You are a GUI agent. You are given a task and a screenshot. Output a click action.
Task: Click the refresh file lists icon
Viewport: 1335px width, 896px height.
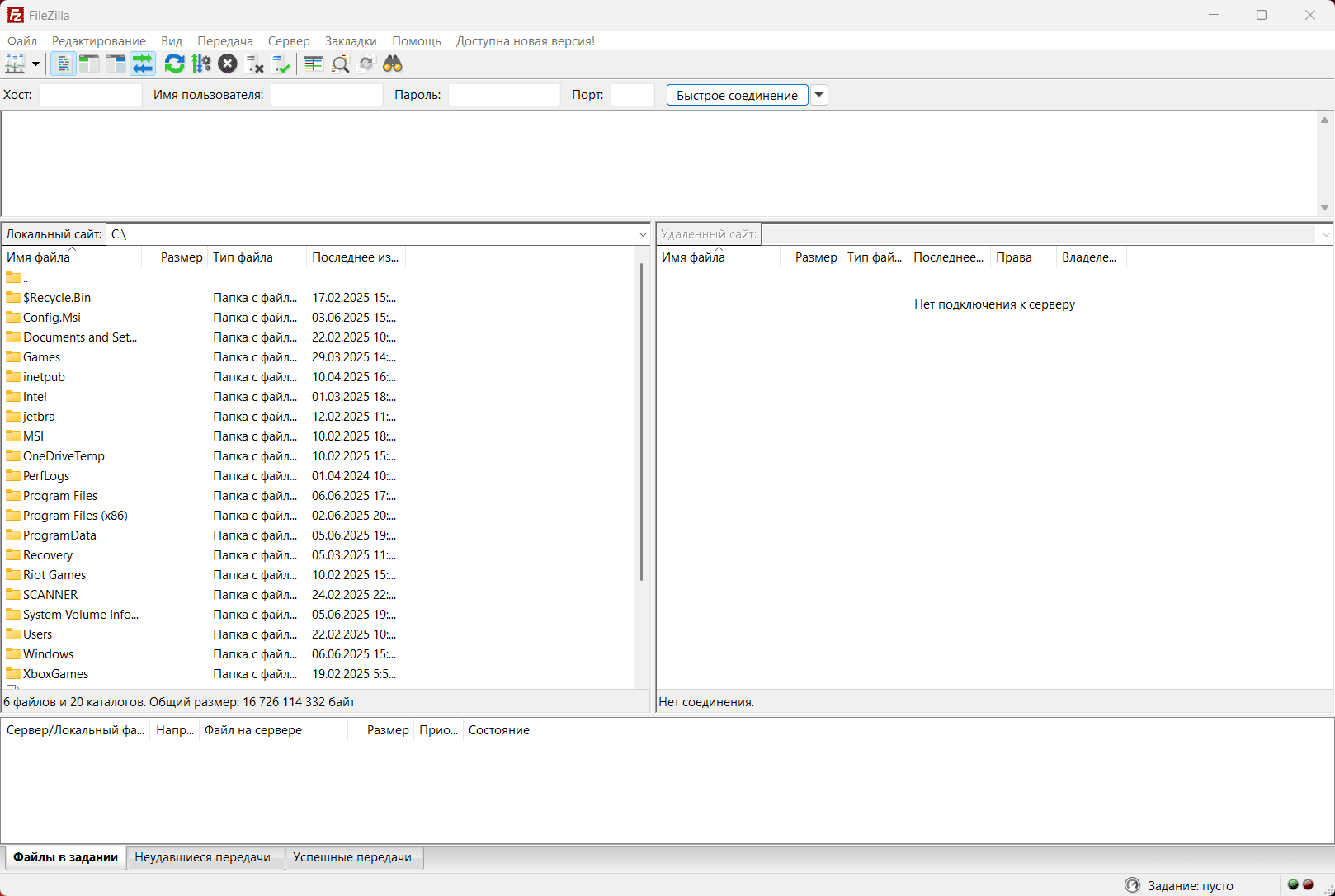click(174, 64)
